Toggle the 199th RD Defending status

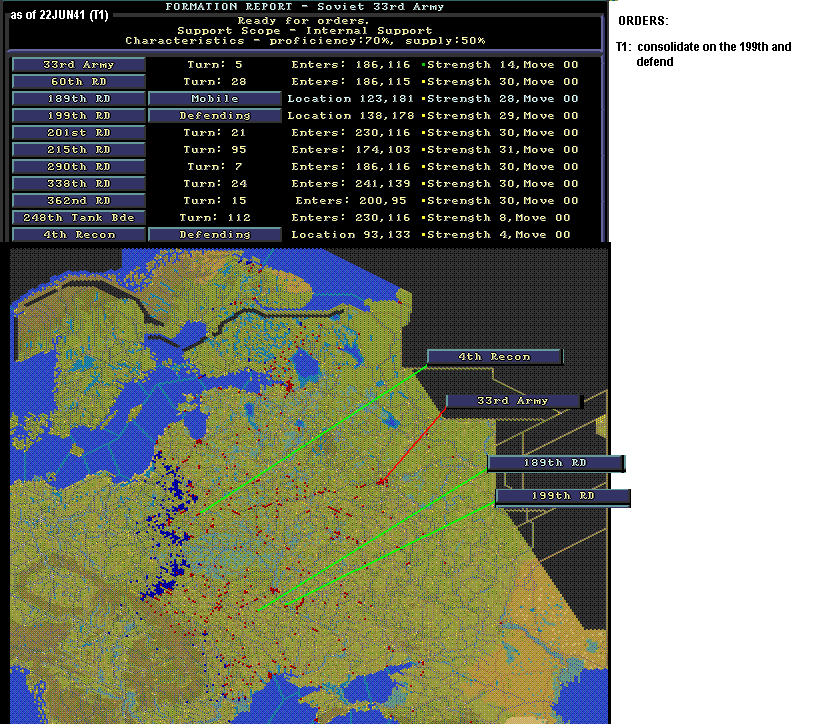pos(215,116)
